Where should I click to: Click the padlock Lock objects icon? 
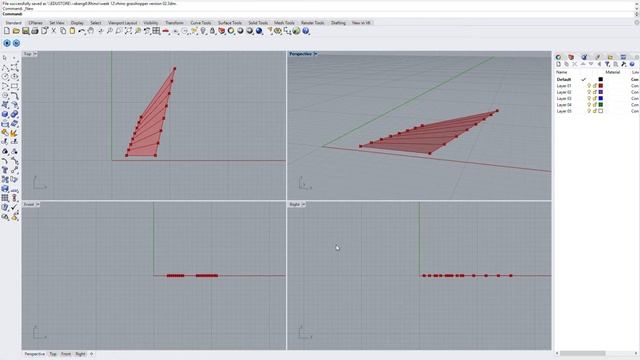[x=212, y=31]
